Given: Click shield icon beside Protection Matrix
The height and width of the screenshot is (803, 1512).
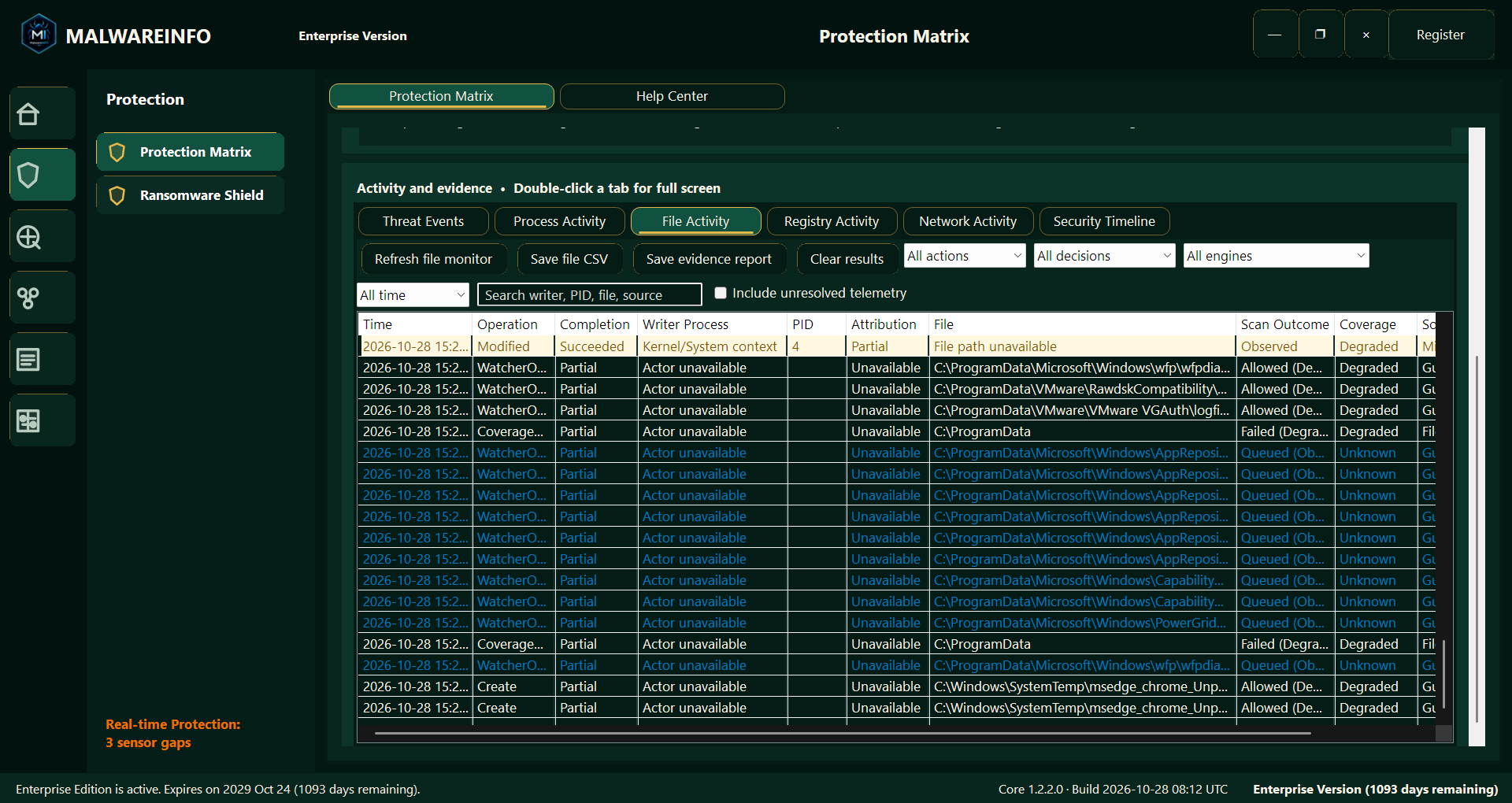Looking at the screenshot, I should coord(117,152).
